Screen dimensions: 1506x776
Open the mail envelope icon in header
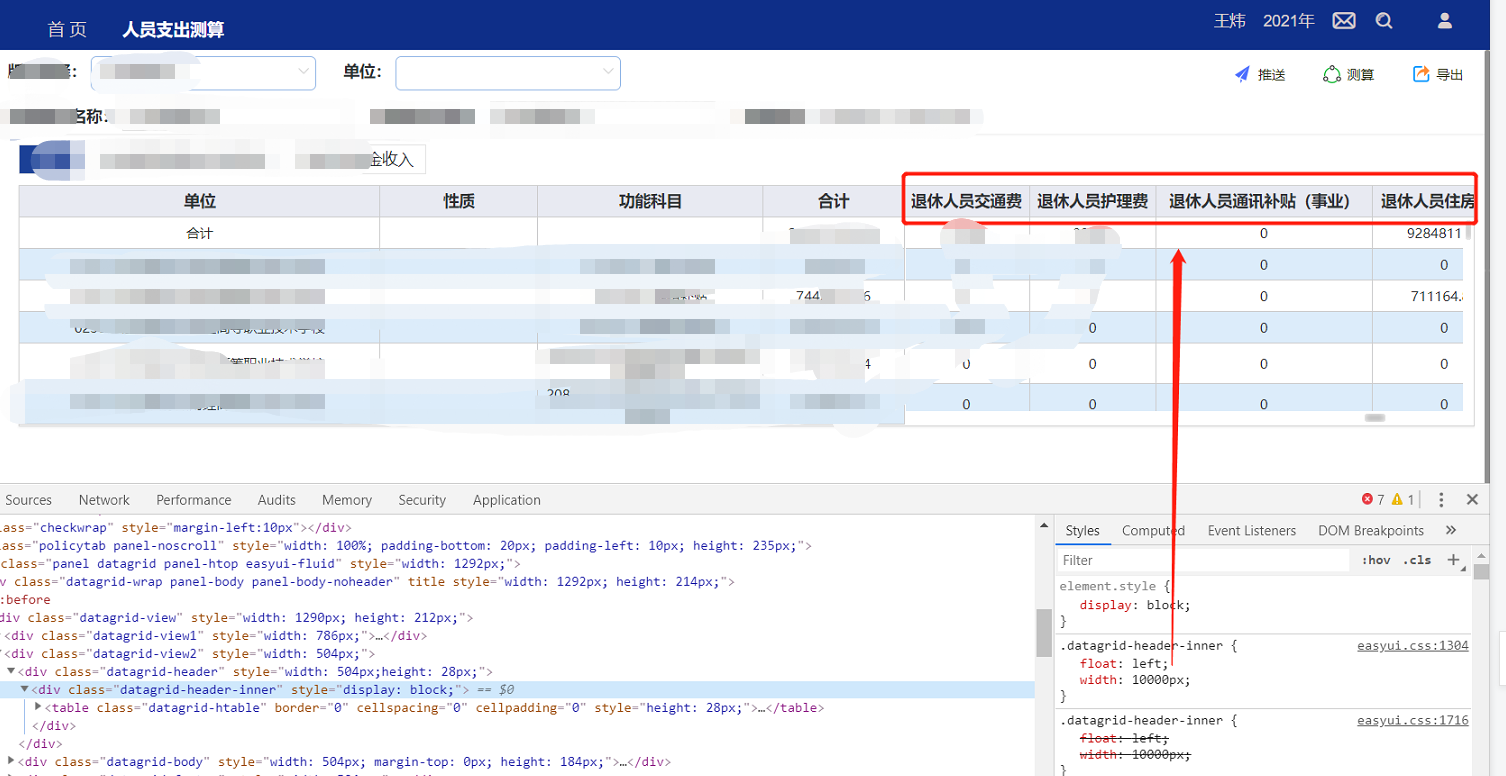point(1344,21)
